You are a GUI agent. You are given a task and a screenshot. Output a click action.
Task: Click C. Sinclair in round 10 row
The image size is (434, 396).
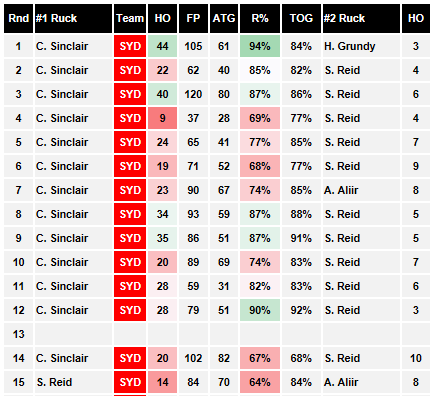[x=62, y=262]
